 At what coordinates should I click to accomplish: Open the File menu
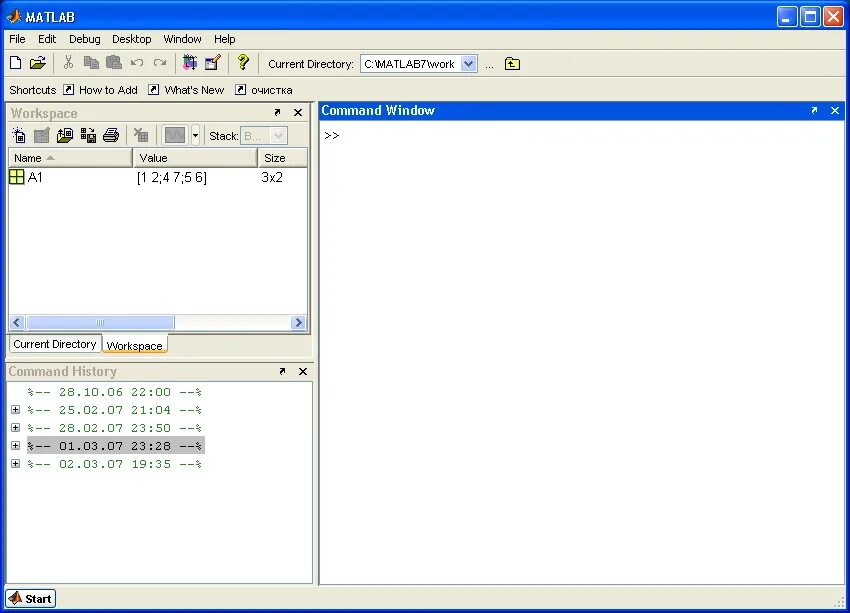tap(17, 39)
